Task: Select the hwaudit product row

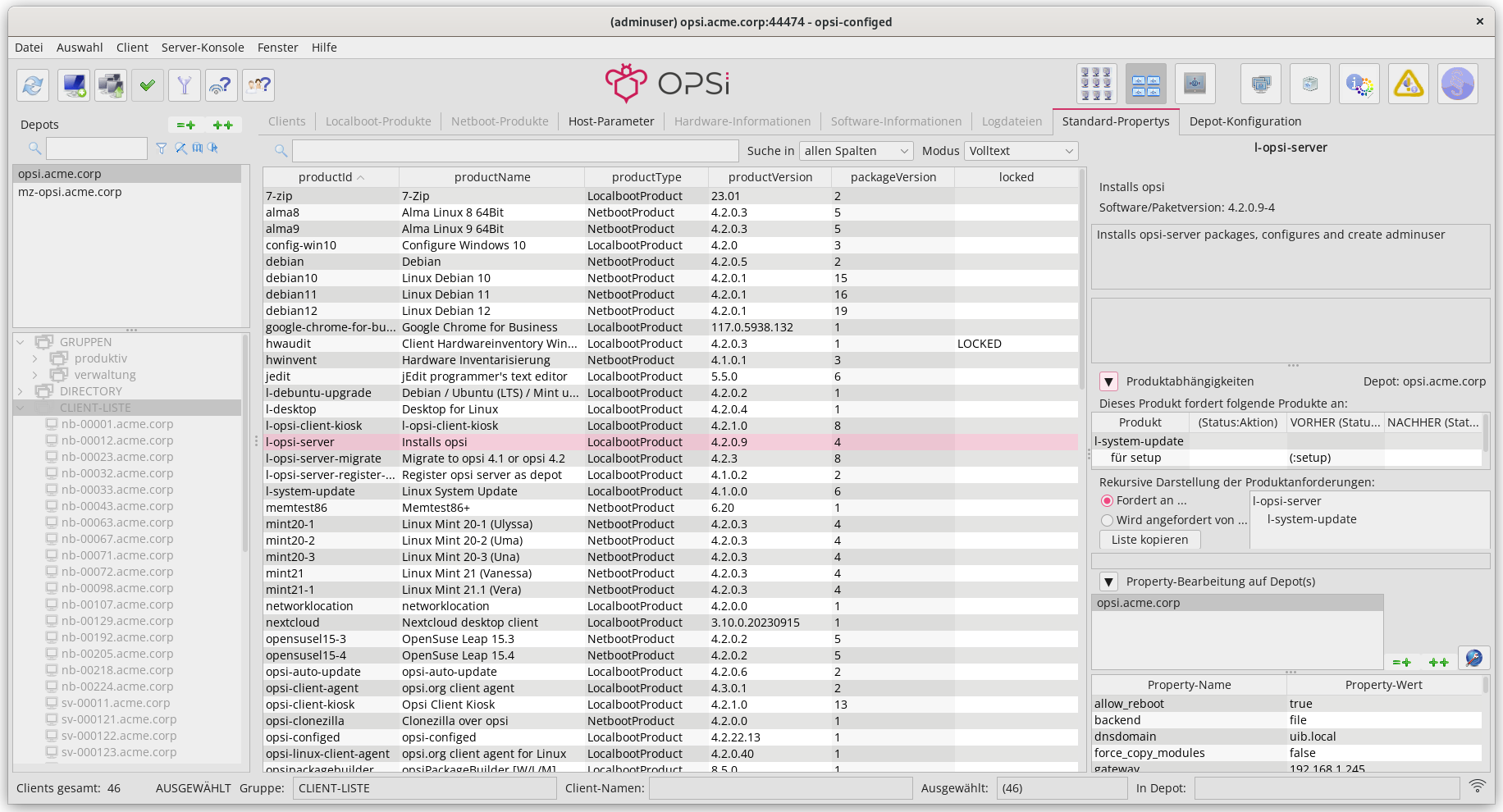Action: [670, 344]
